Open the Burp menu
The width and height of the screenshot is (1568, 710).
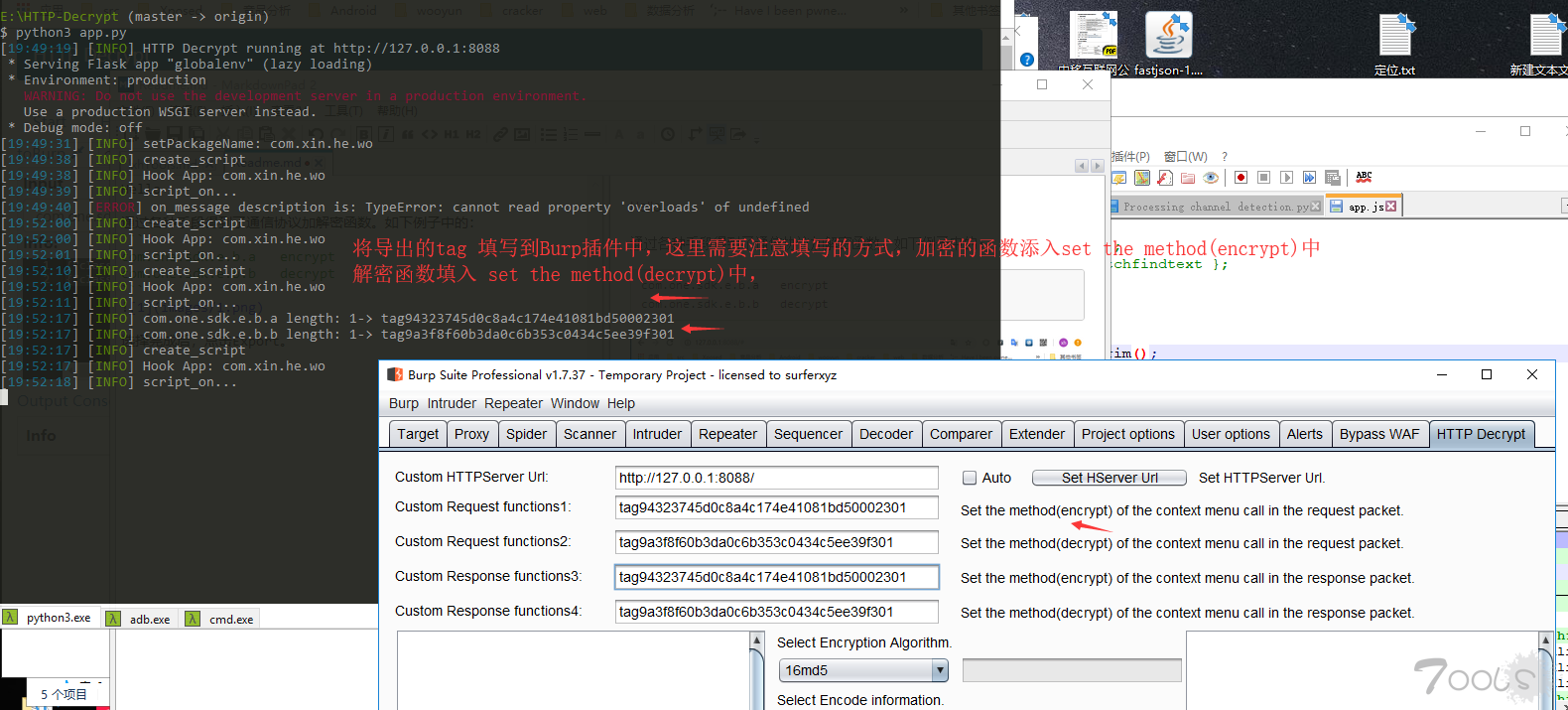click(x=404, y=403)
